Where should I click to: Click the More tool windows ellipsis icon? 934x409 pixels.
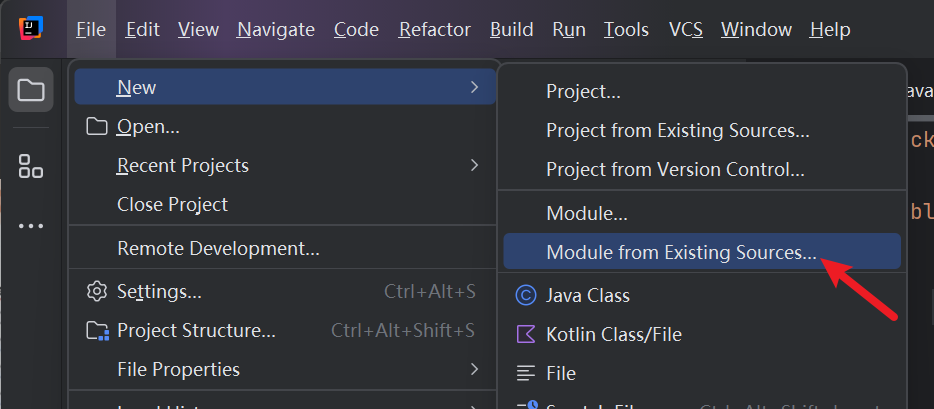pyautogui.click(x=31, y=226)
